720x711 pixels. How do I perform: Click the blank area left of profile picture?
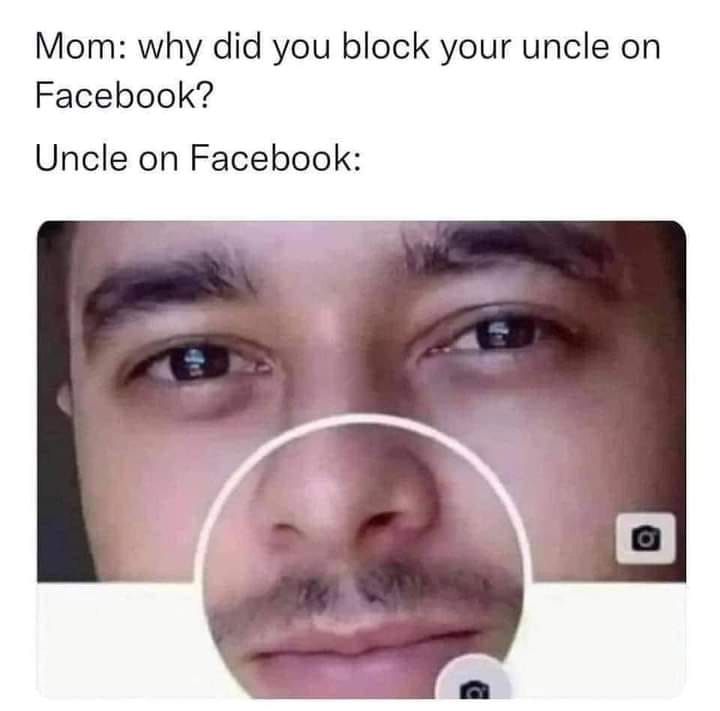click(117, 640)
